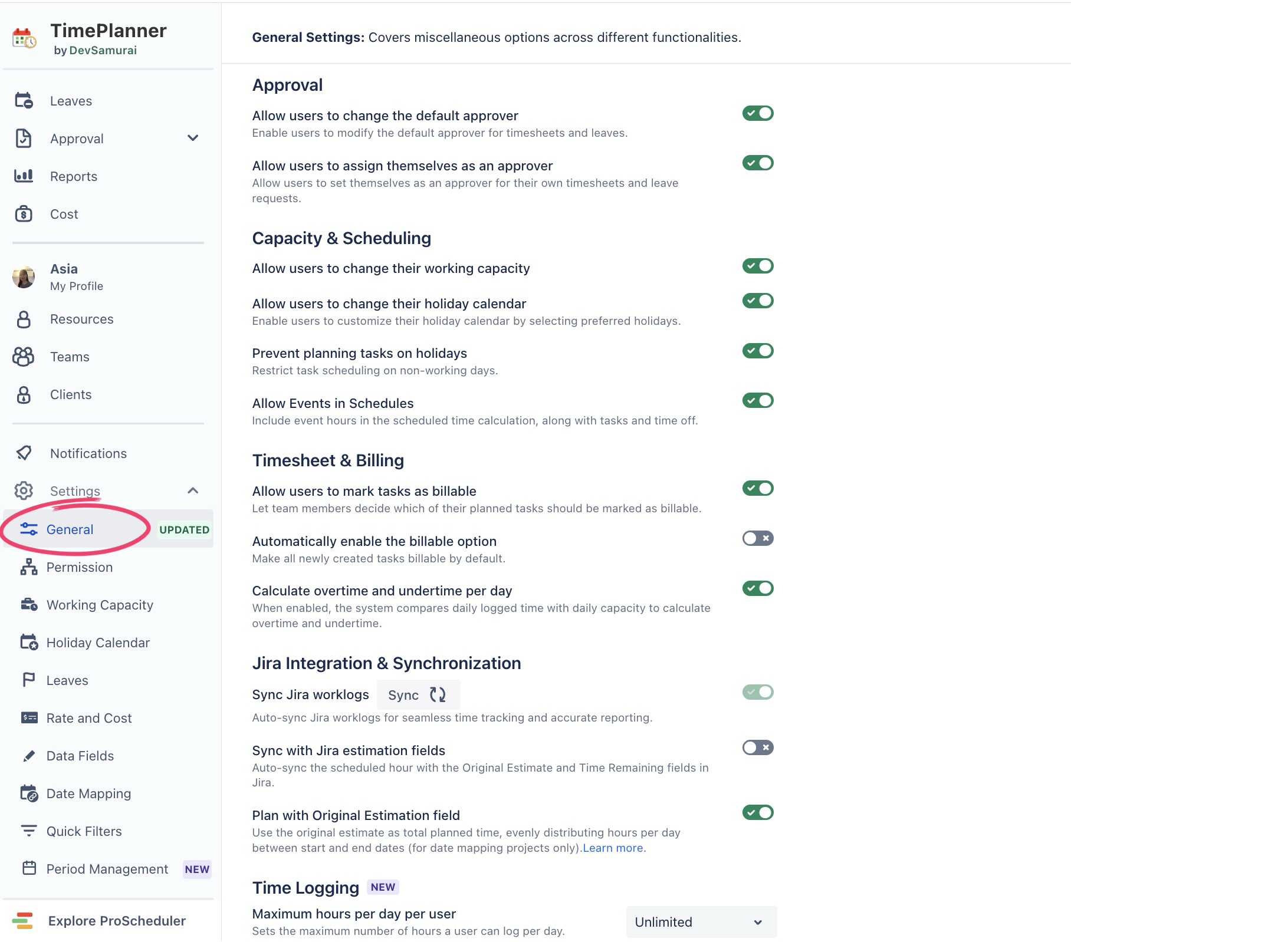Open the Reports bar chart icon
Viewport: 1288px width, 942px height.
[24, 176]
